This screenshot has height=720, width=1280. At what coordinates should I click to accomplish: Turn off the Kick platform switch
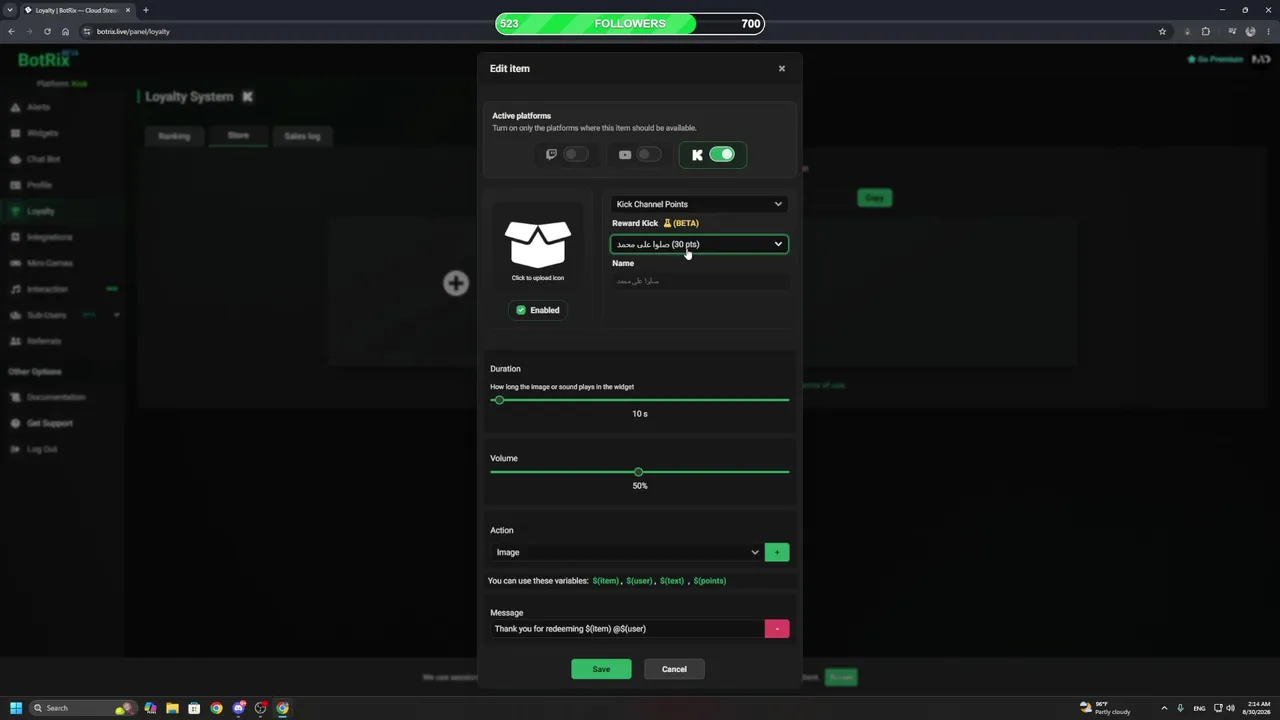pos(722,154)
